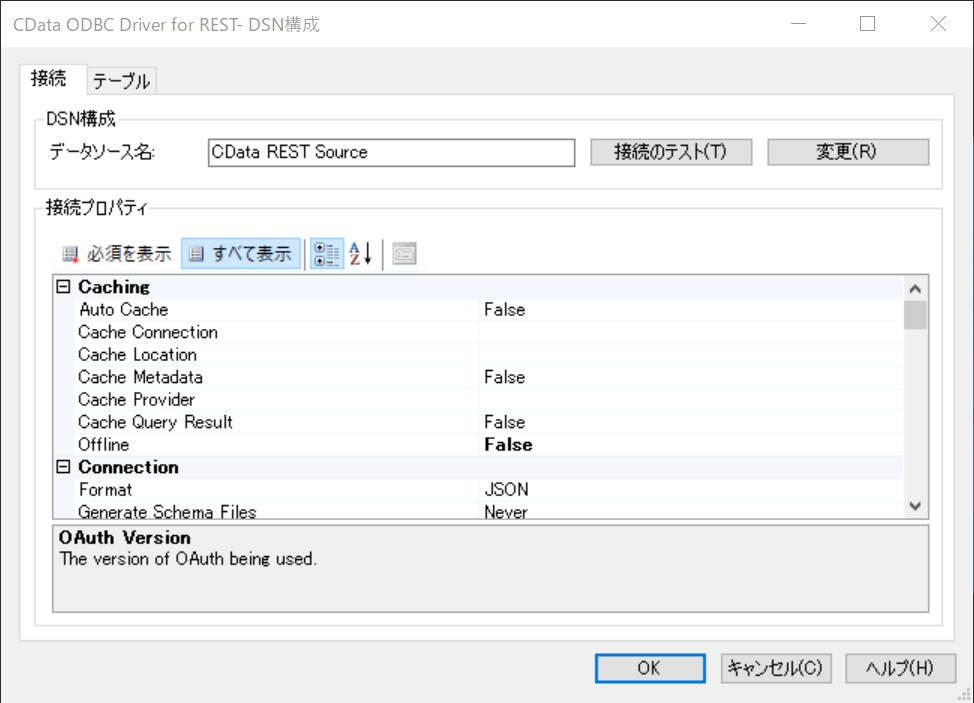Open help with ヘルプ(H) button

pos(901,668)
